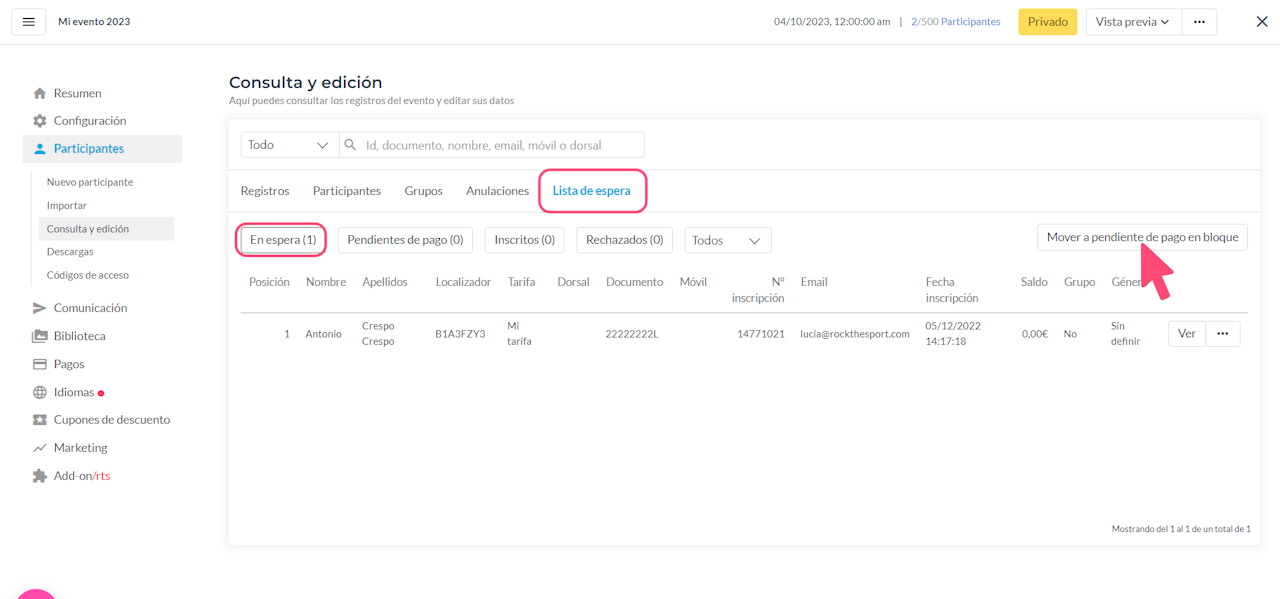This screenshot has height=599, width=1280.
Task: Expand the Todos status dropdown
Action: point(728,240)
